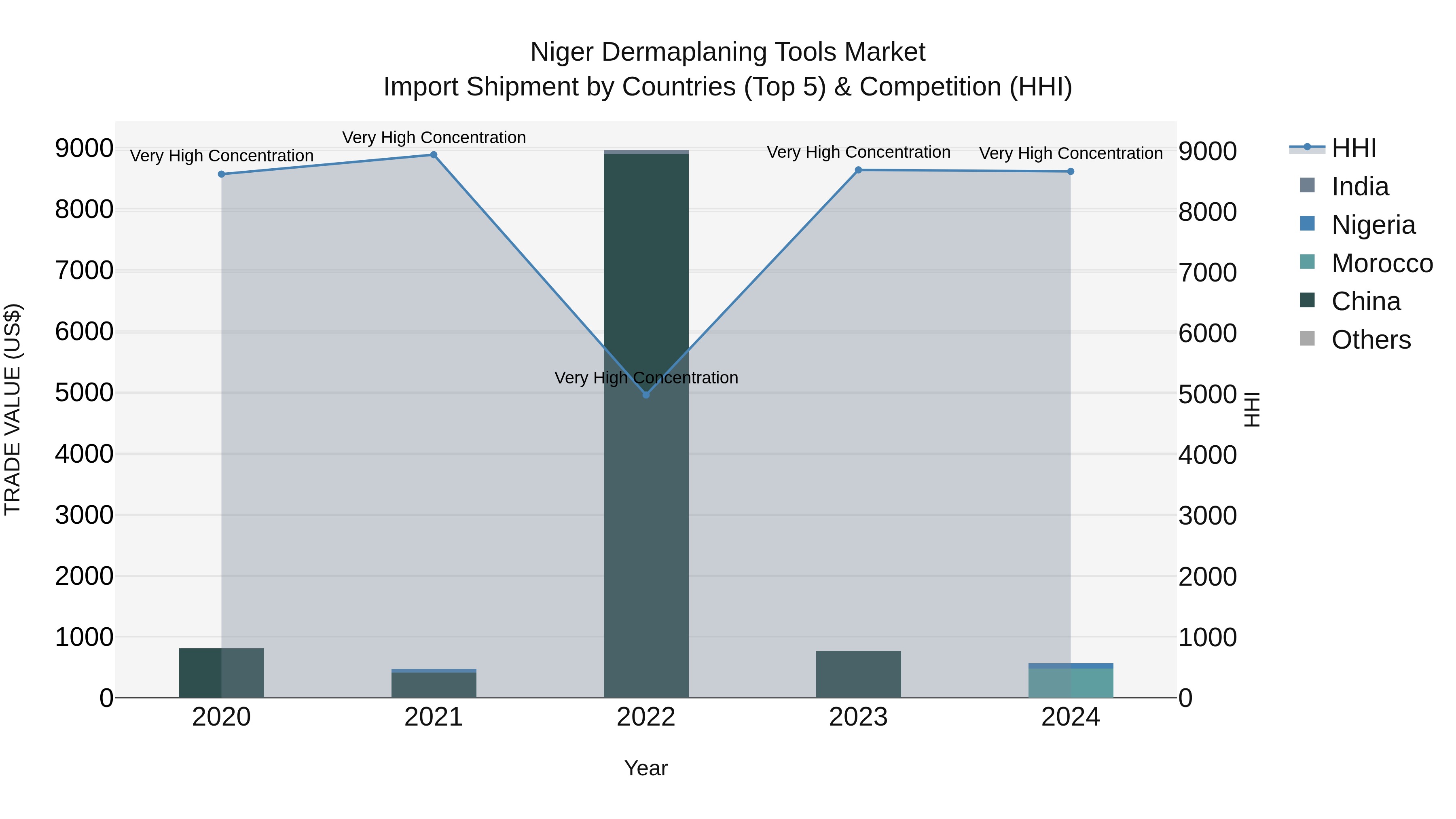Select the 2022 HHI data point
1456x819 pixels.
pyautogui.click(x=646, y=394)
